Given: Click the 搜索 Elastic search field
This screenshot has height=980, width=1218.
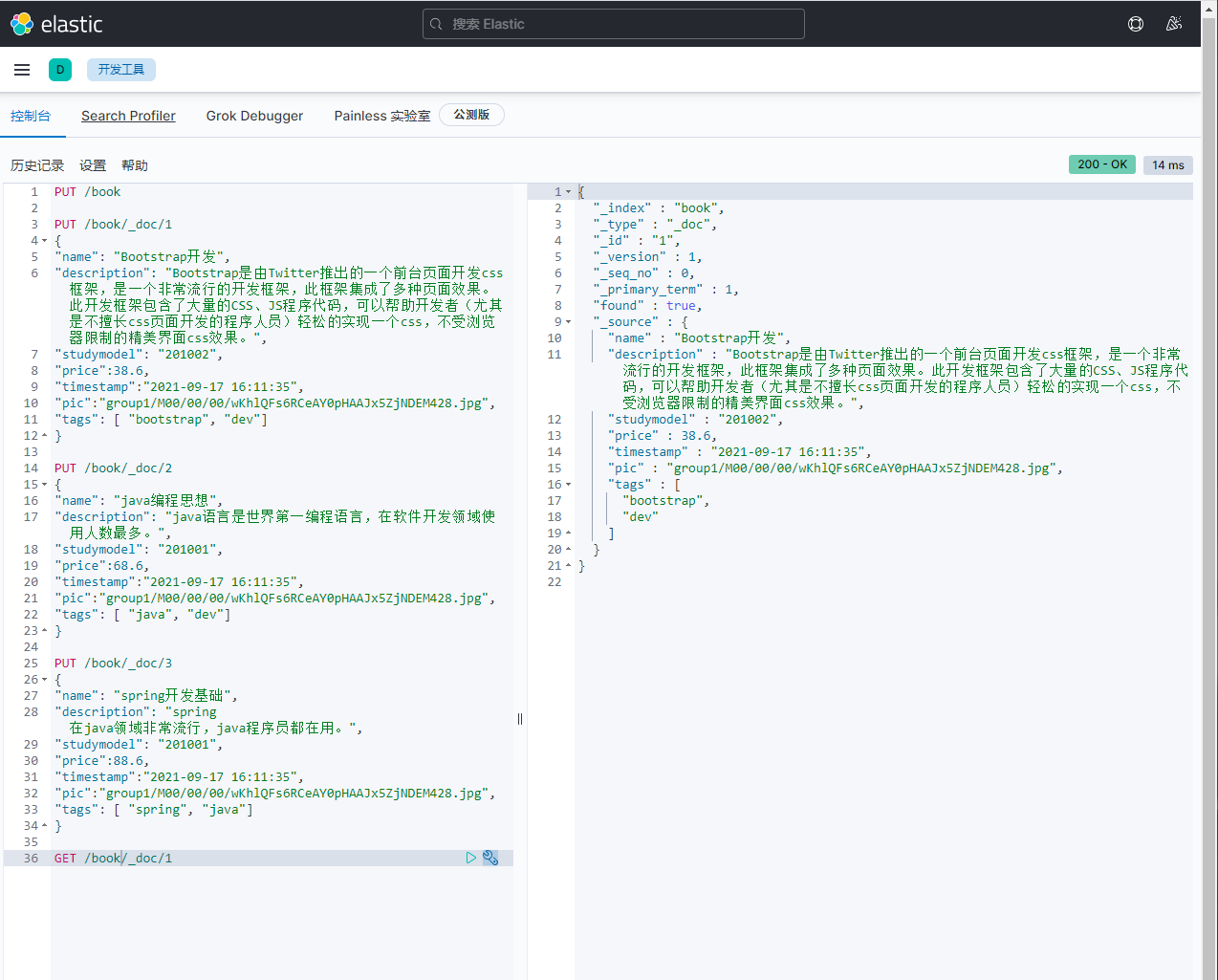Looking at the screenshot, I should [613, 24].
